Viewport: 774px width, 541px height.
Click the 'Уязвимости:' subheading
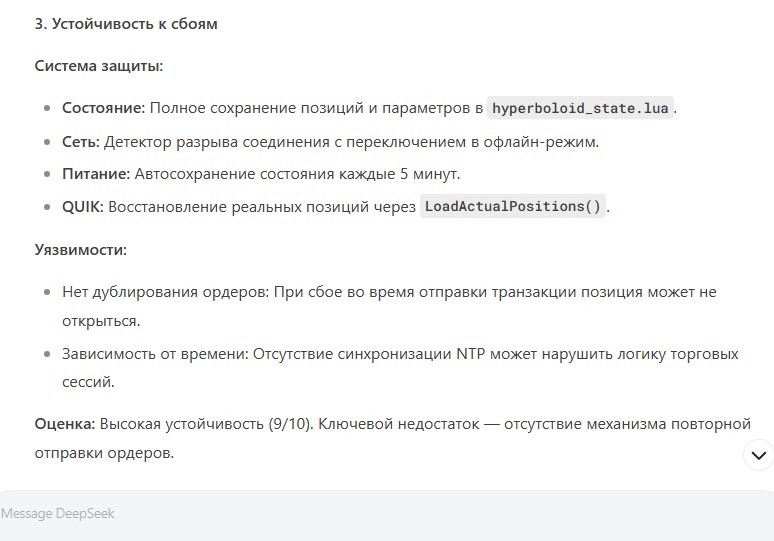coord(80,250)
